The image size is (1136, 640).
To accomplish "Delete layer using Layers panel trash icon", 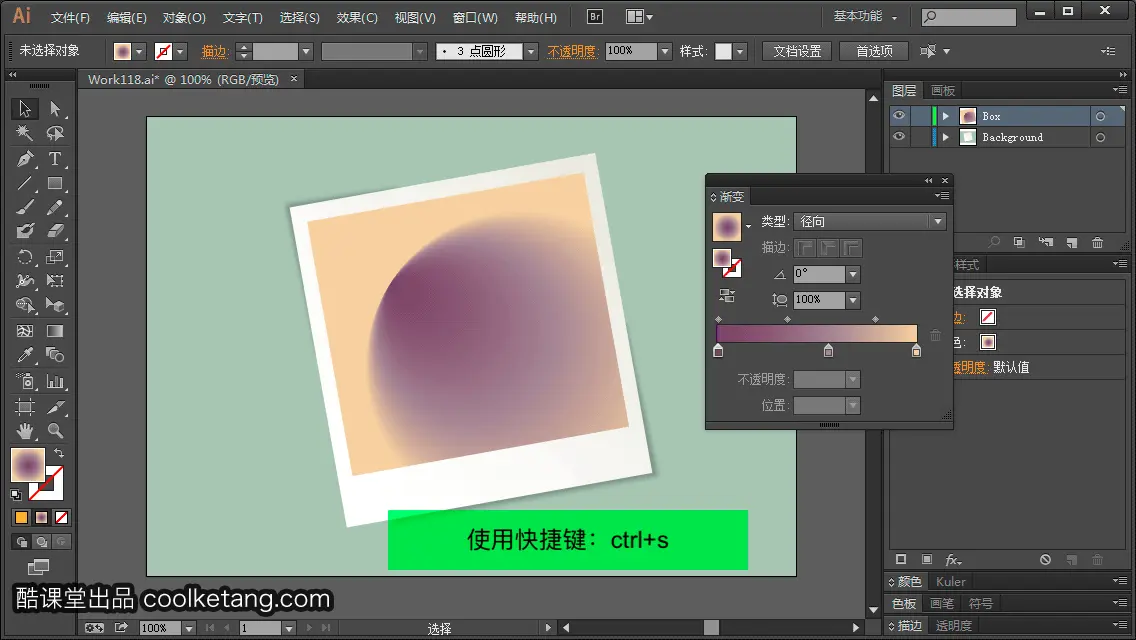I will point(1098,243).
